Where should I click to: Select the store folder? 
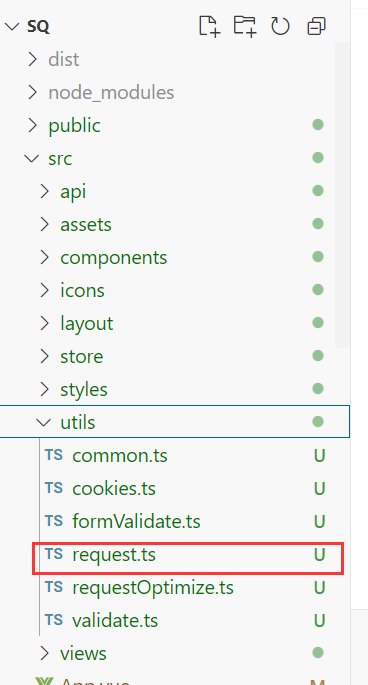coord(175,356)
